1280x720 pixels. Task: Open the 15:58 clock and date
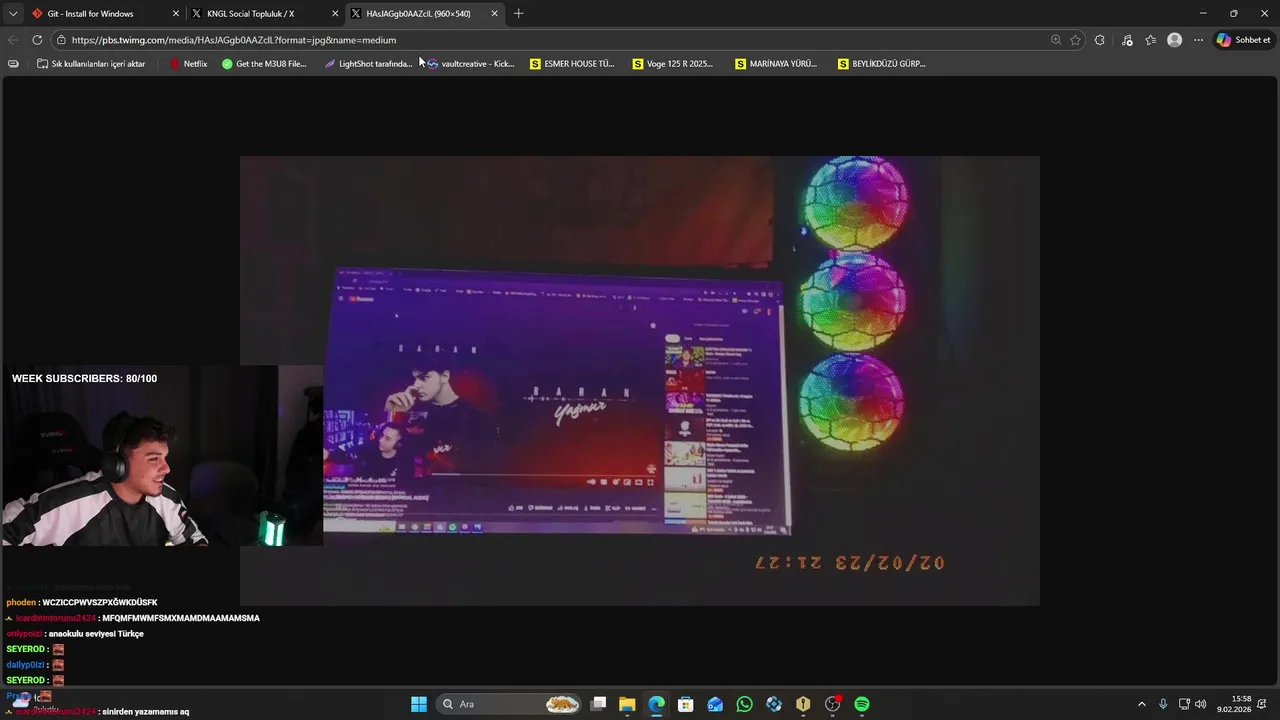(x=1234, y=704)
